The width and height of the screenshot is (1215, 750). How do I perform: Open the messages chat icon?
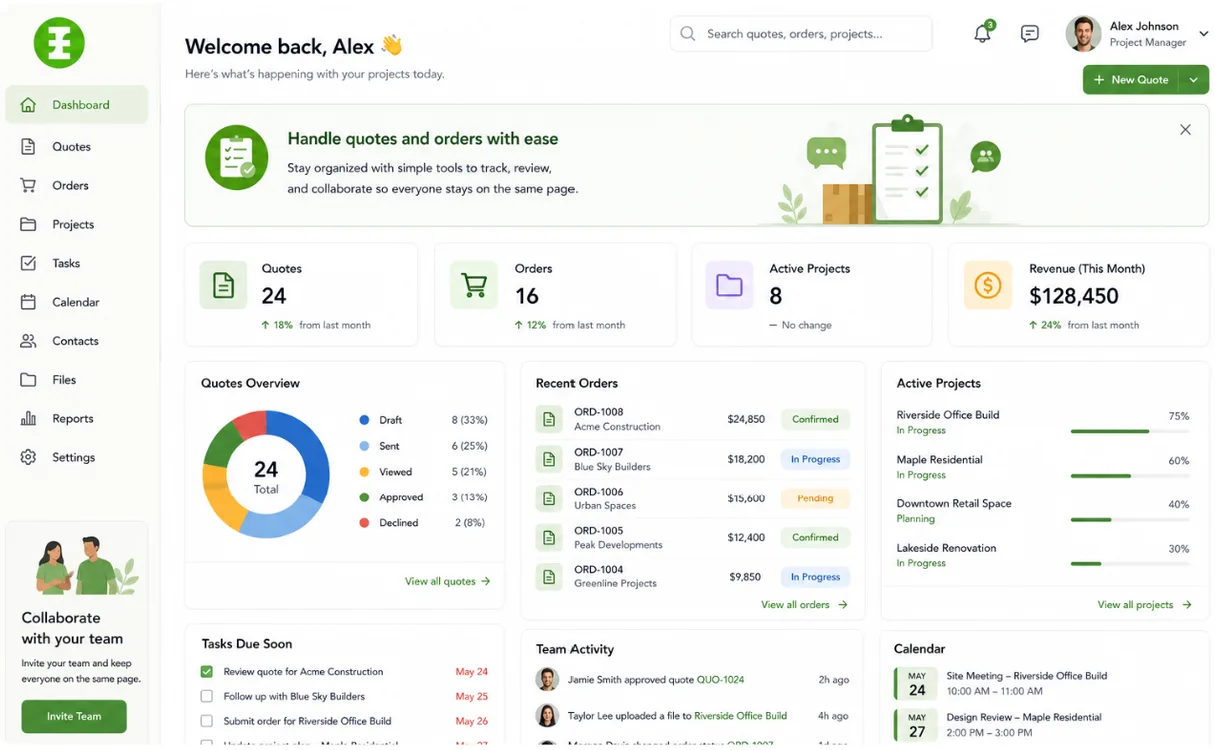[x=1029, y=34]
